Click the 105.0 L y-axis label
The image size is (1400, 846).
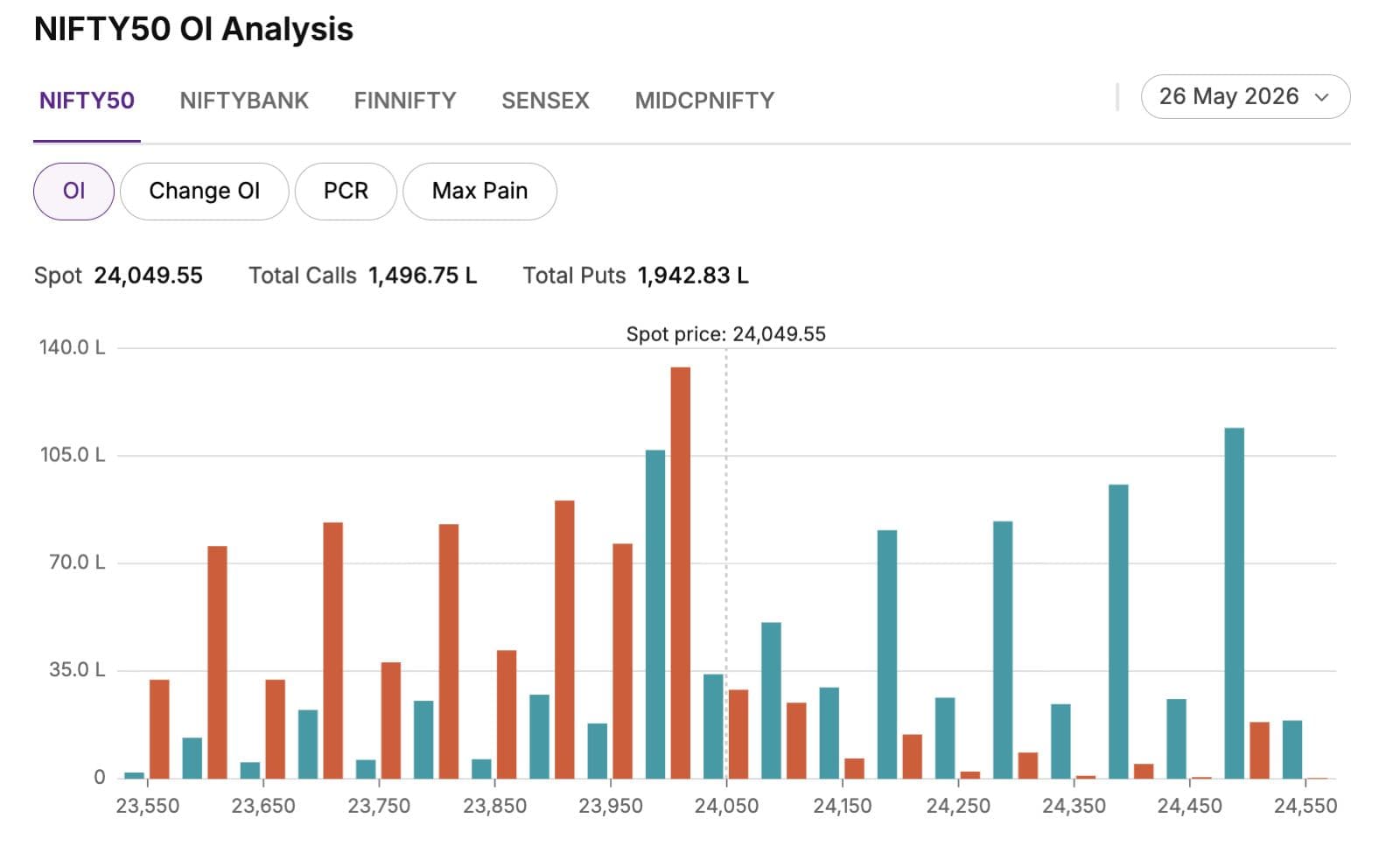(x=72, y=455)
